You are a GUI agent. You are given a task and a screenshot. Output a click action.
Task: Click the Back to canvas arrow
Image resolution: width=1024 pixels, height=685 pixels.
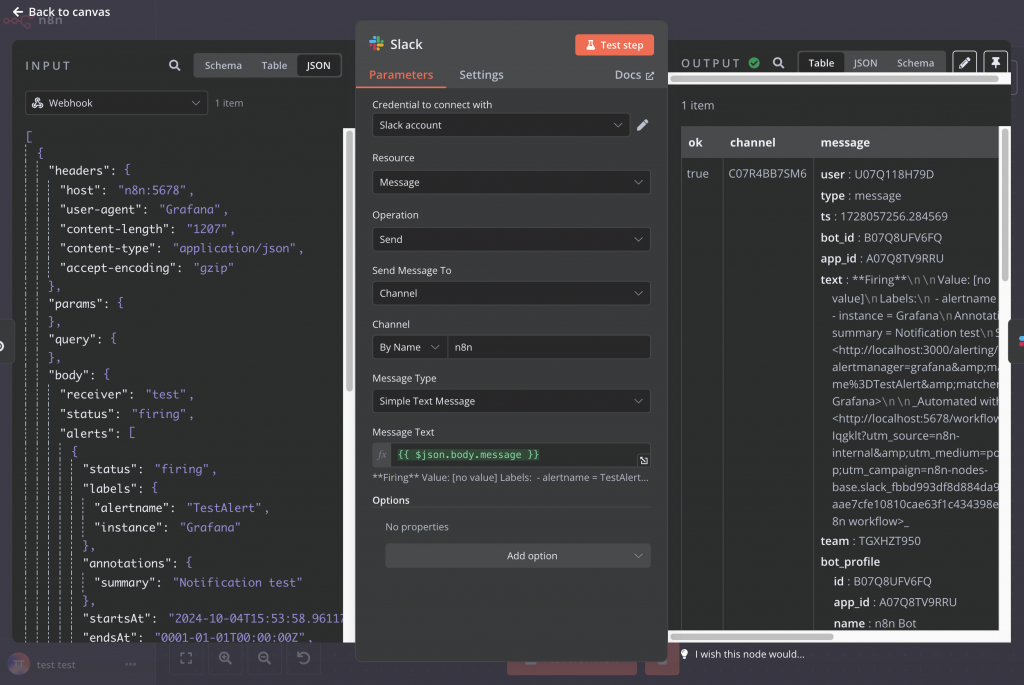click(18, 12)
